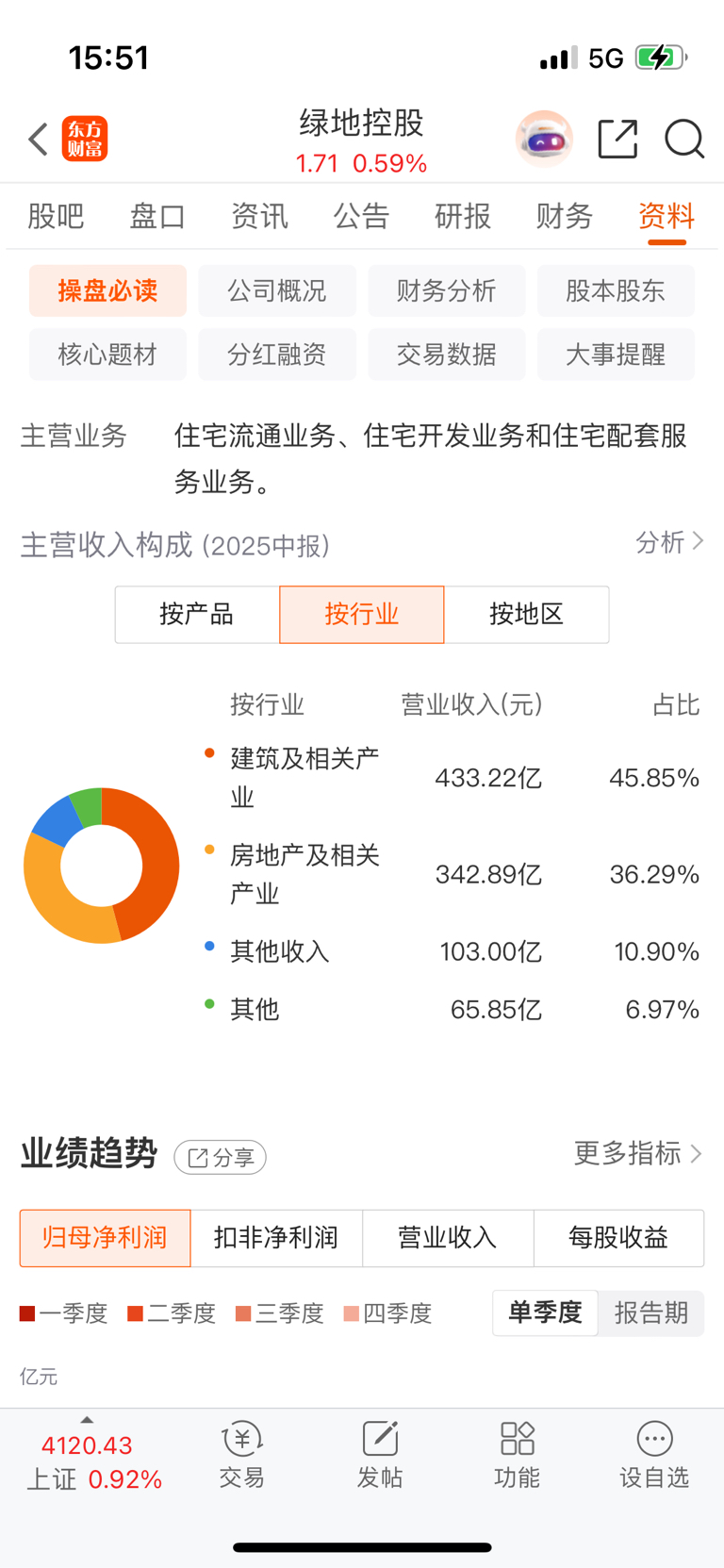This screenshot has height=1568, width=724.
Task: Open the search magnifier icon
Action: coord(684,140)
